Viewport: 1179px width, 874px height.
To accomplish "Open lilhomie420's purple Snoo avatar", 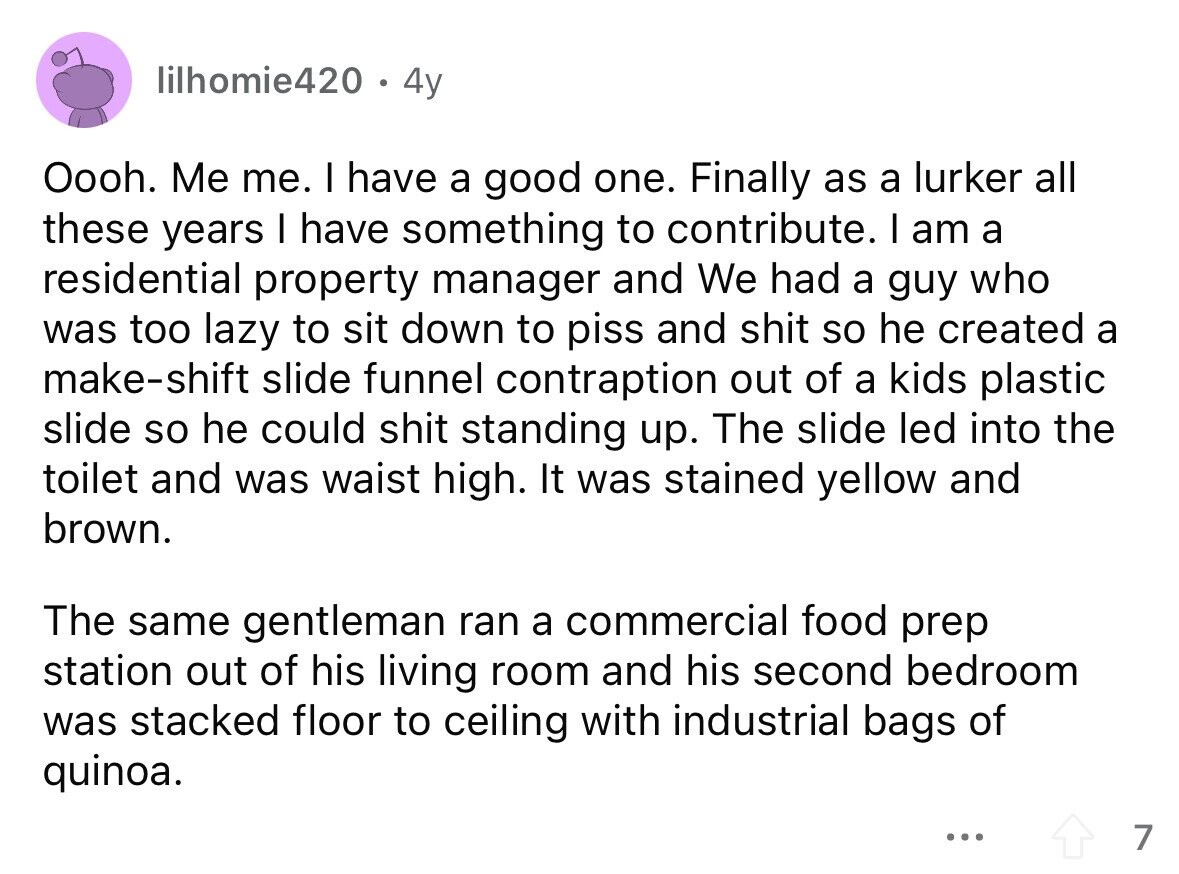I will [84, 80].
